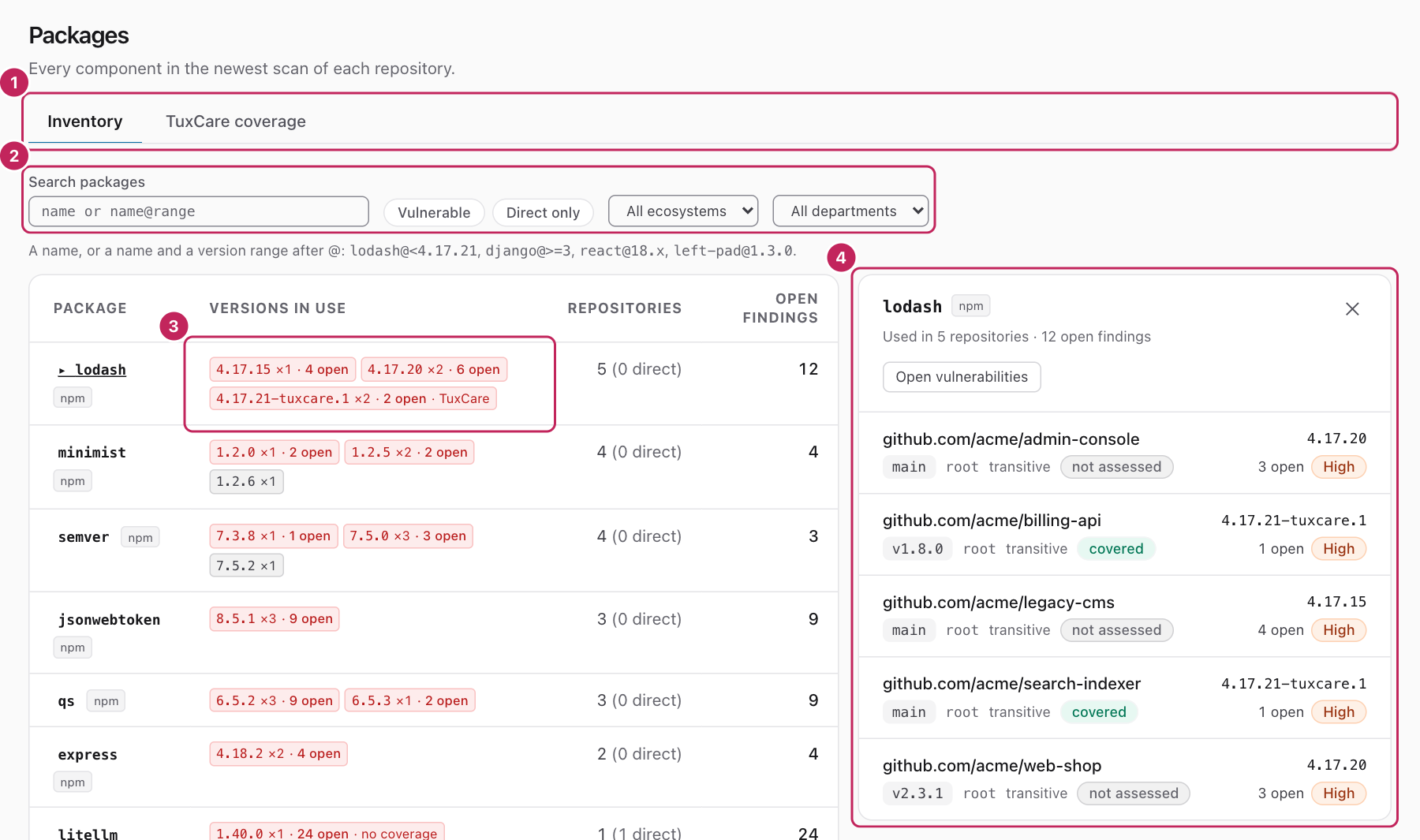
Task: Switch to the Inventory tab
Action: coord(85,121)
